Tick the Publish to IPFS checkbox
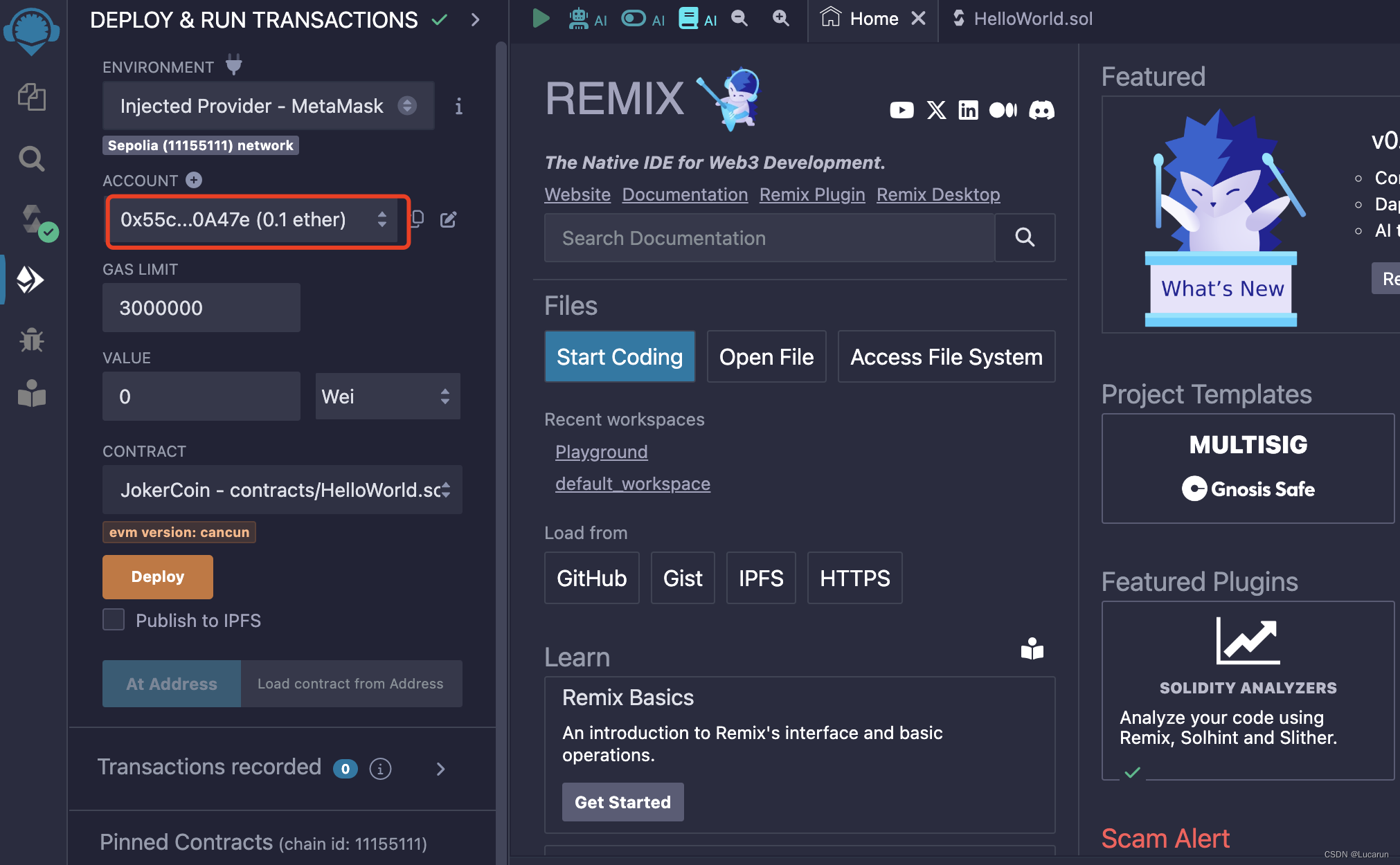Image resolution: width=1400 pixels, height=865 pixels. 114,620
